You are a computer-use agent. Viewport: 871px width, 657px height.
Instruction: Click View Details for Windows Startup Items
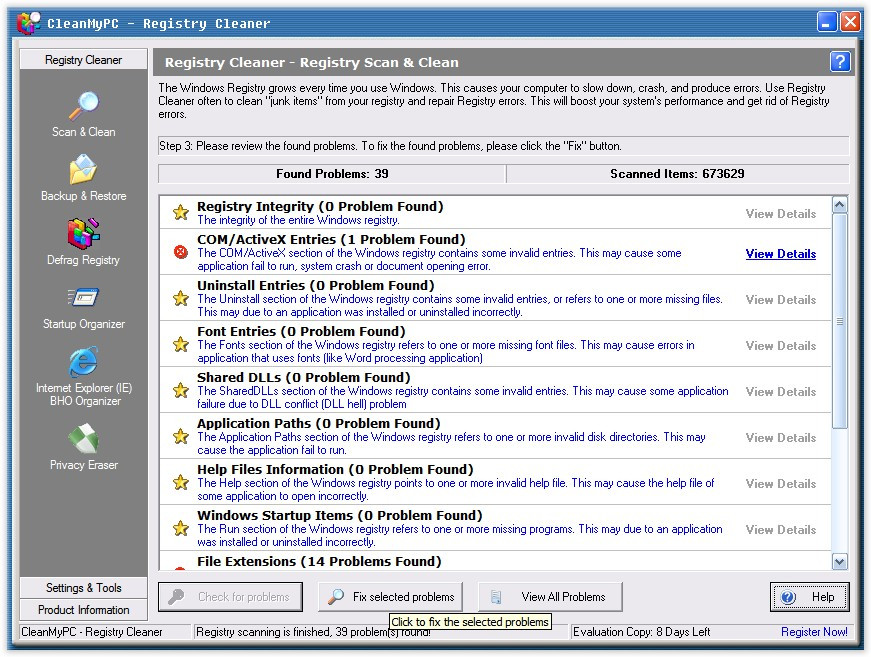pyautogui.click(x=780, y=530)
